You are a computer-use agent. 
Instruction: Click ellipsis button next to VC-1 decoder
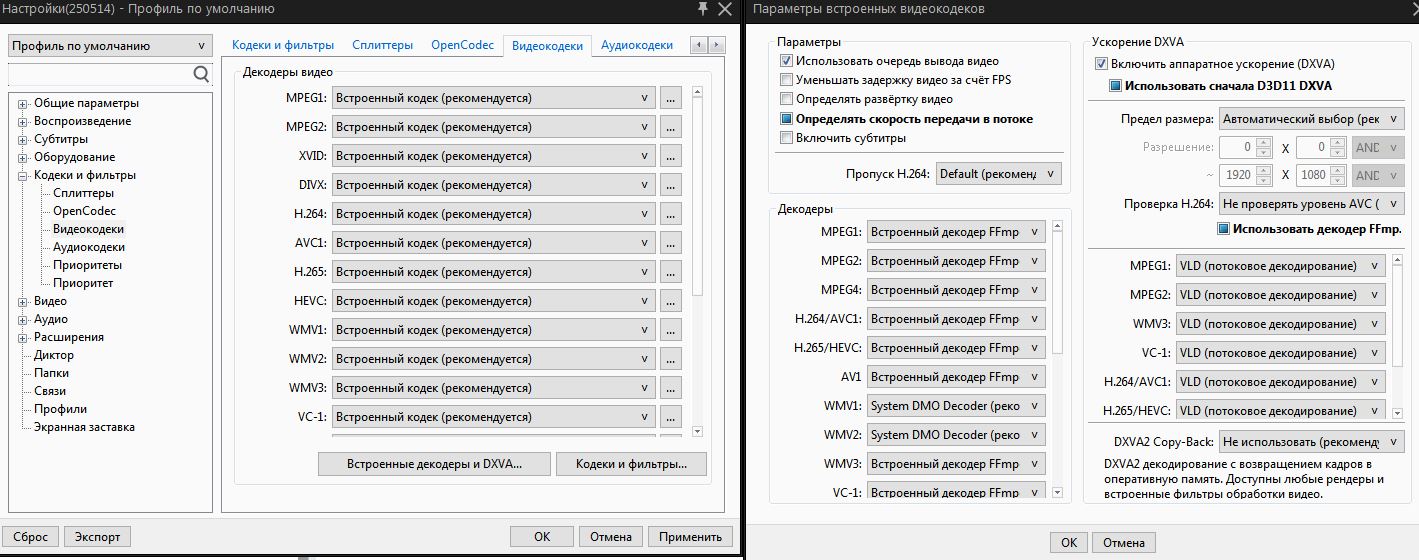pos(671,417)
